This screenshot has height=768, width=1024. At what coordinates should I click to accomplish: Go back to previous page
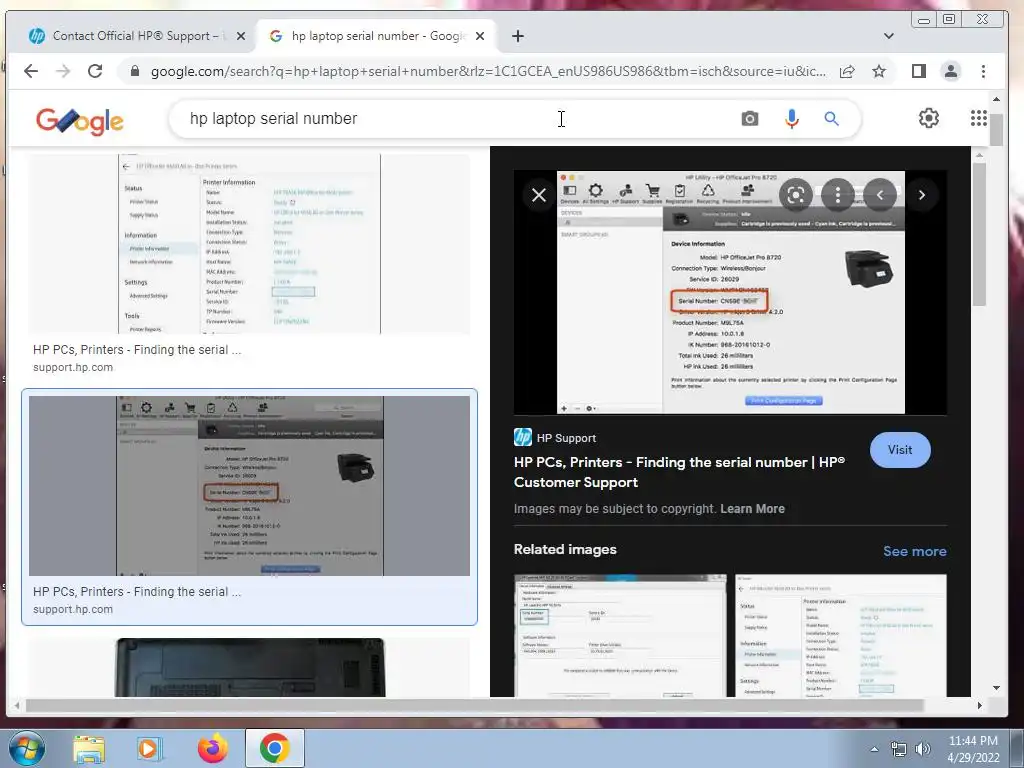pyautogui.click(x=31, y=71)
